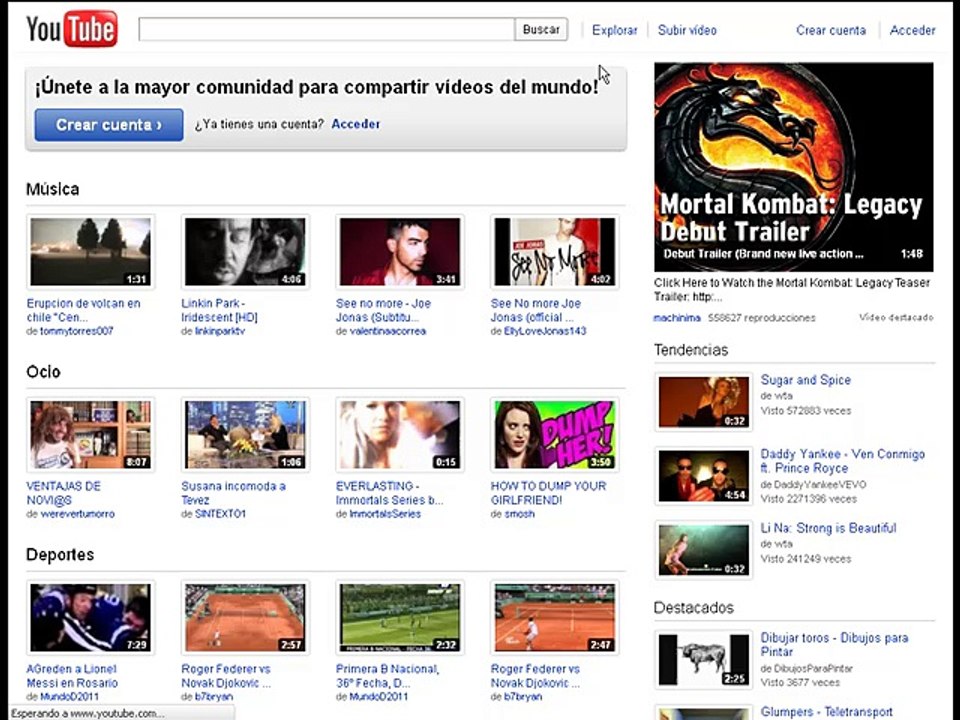
Task: Open the machinima channel link
Action: pos(677,318)
